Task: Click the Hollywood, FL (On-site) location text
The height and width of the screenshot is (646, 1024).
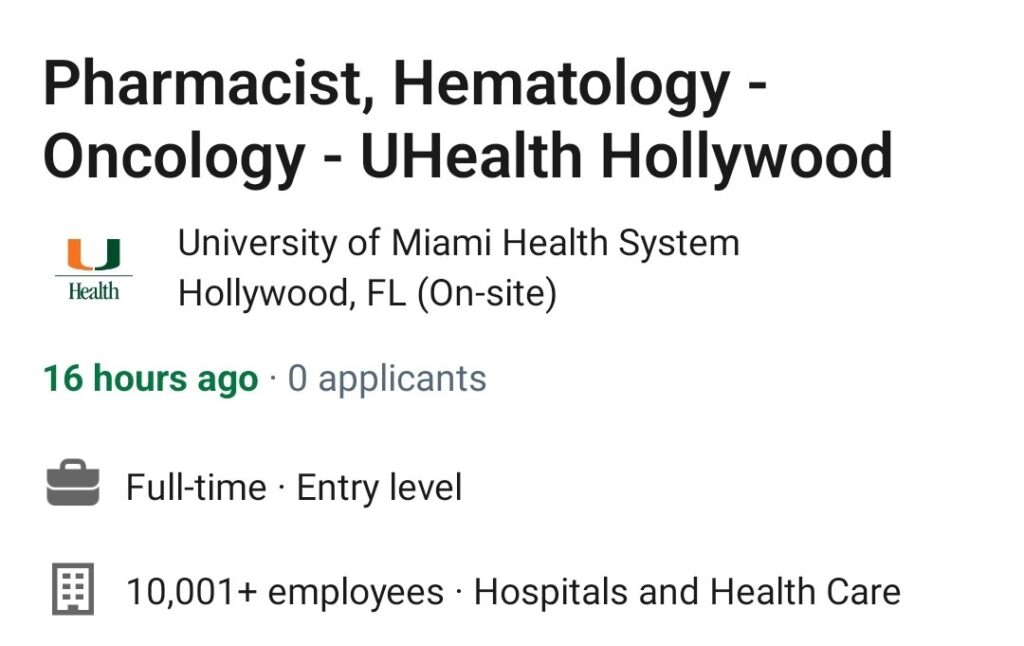Action: coord(368,293)
